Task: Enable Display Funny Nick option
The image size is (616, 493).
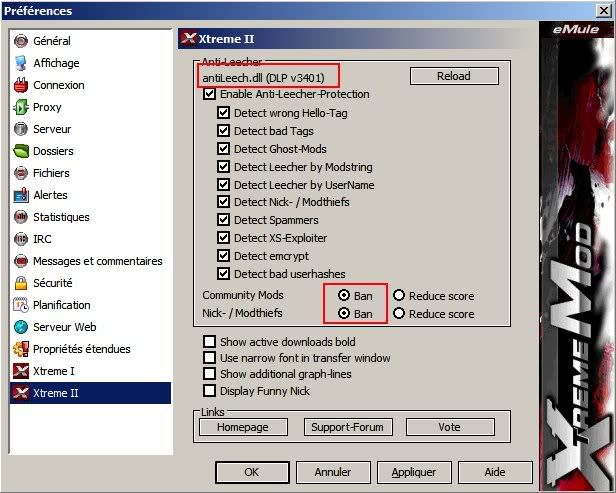Action: tap(209, 391)
